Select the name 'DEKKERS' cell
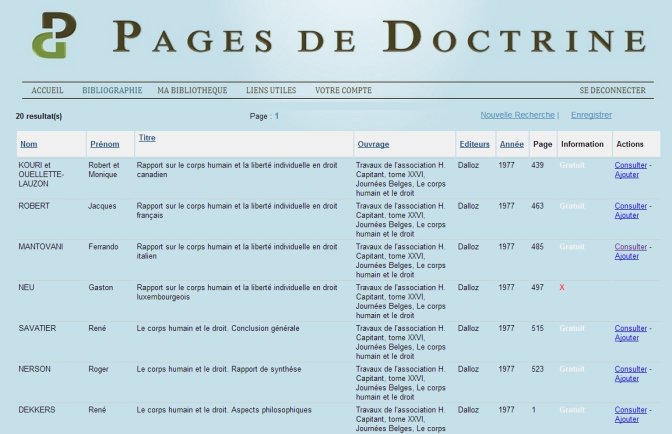Image resolution: width=672 pixels, height=434 pixels. coord(37,410)
